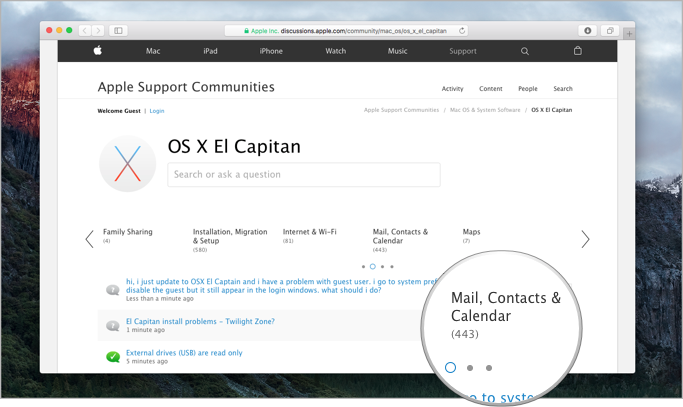Screen dimensions: 683x407
Task: Show next categories with right chevron
Action: point(585,239)
